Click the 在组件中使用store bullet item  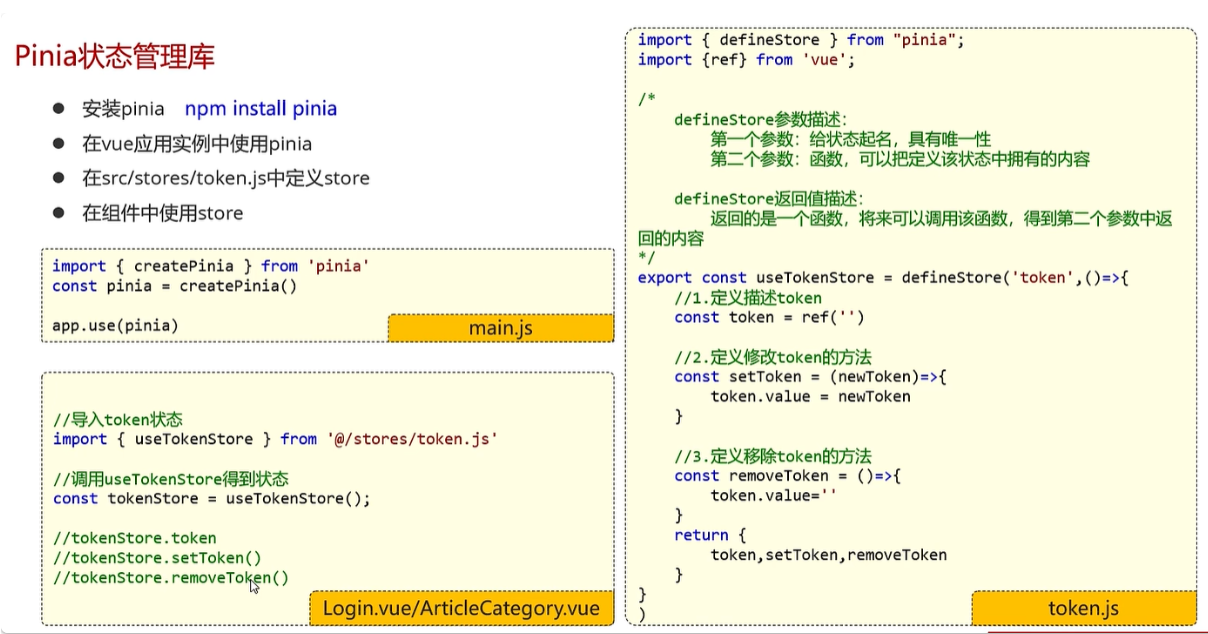(162, 213)
